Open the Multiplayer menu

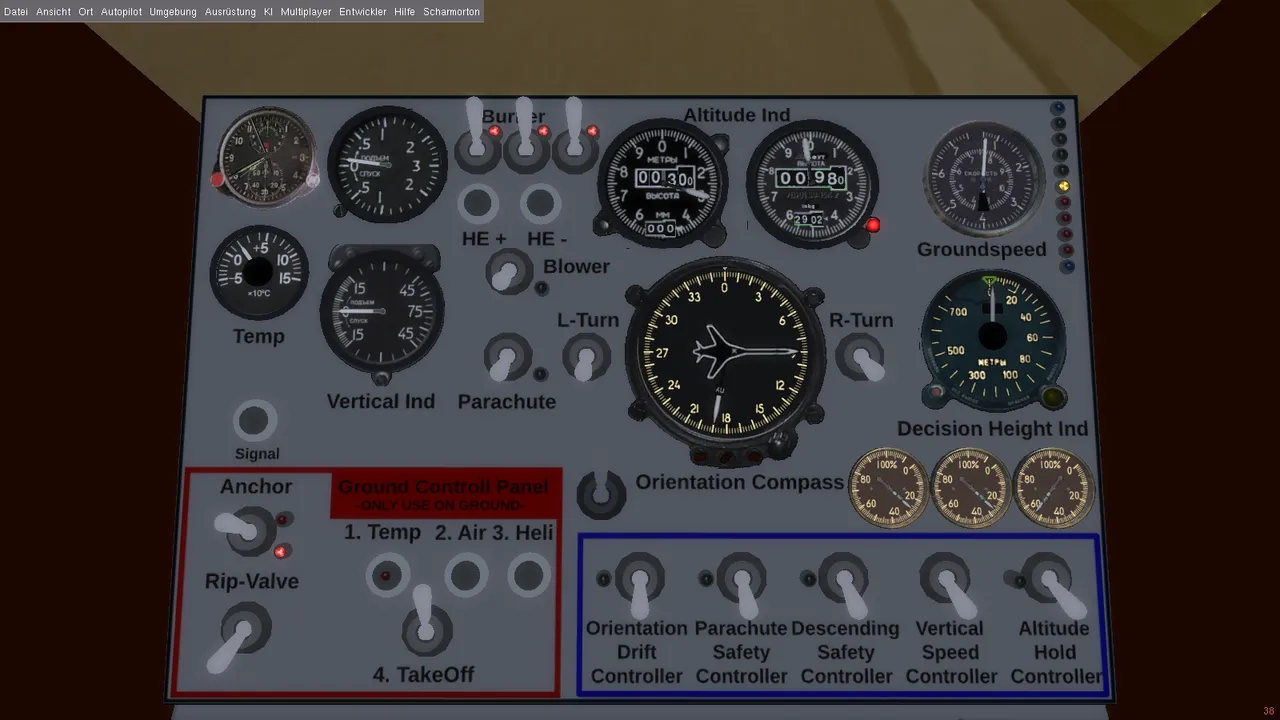point(306,12)
